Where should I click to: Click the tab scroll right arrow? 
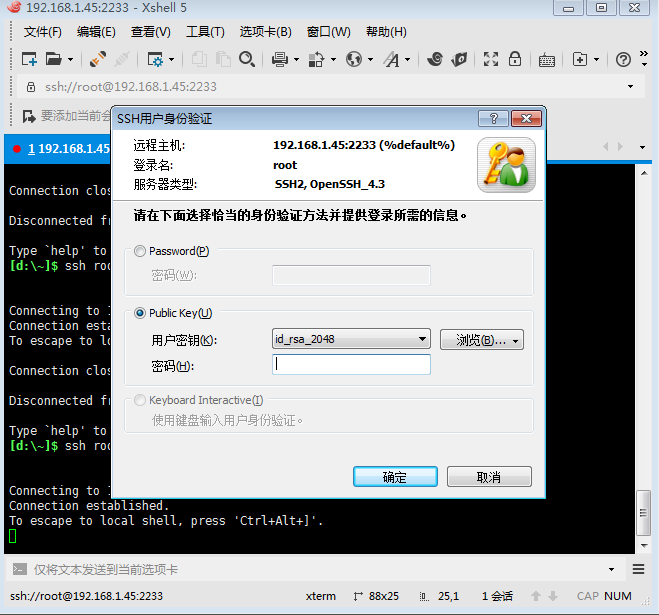[620, 147]
